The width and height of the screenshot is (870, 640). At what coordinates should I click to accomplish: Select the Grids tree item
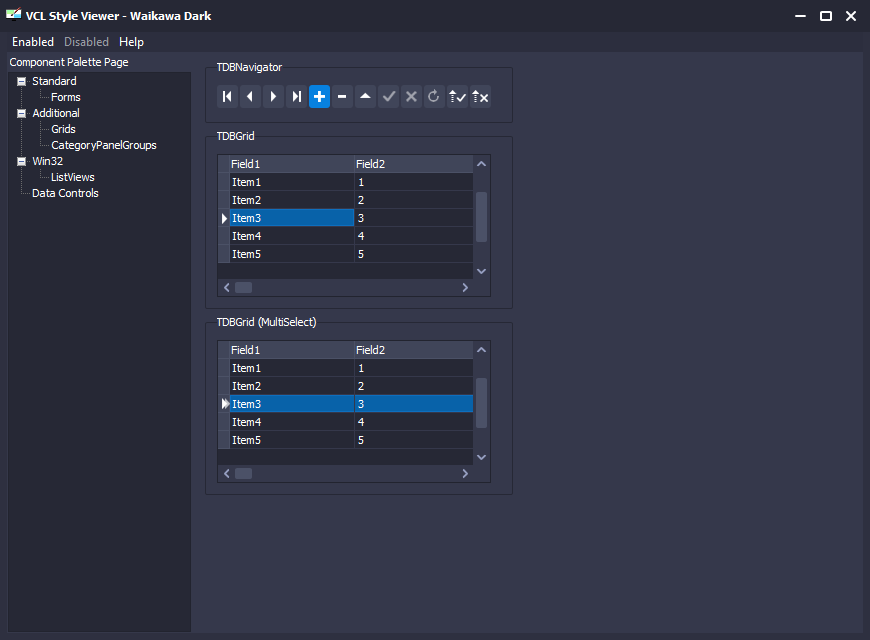[x=63, y=129]
